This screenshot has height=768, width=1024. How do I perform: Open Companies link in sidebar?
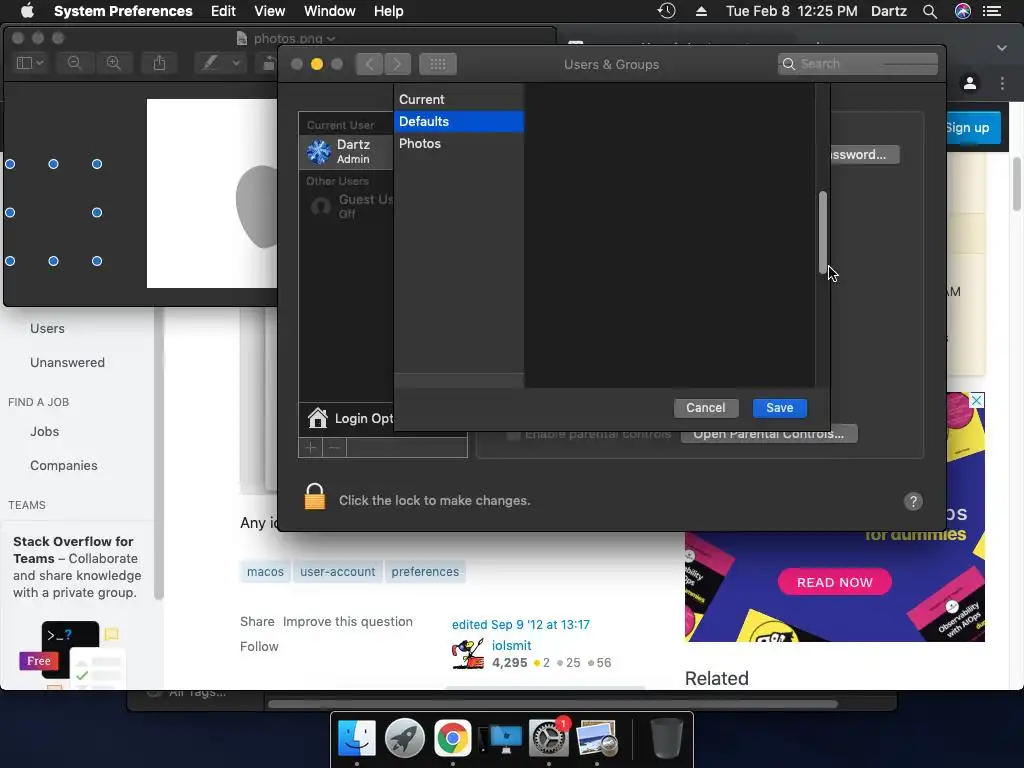[63, 466]
